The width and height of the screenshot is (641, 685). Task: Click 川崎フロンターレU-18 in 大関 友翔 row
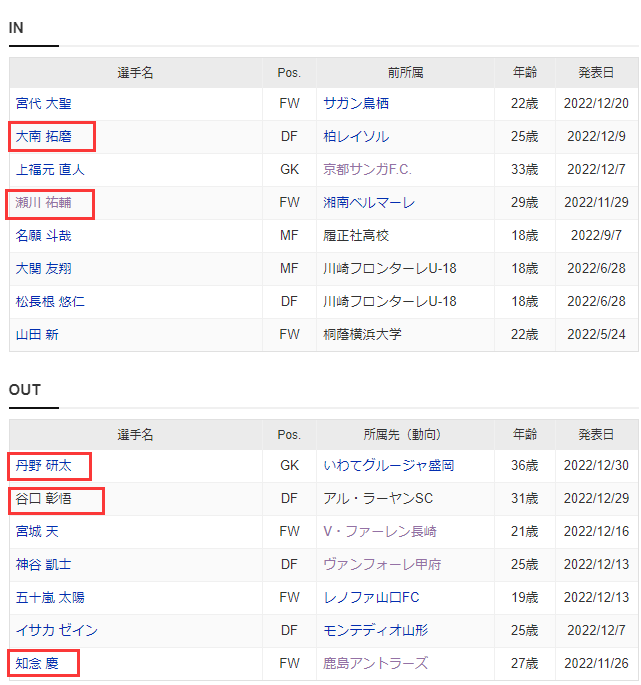click(x=390, y=268)
